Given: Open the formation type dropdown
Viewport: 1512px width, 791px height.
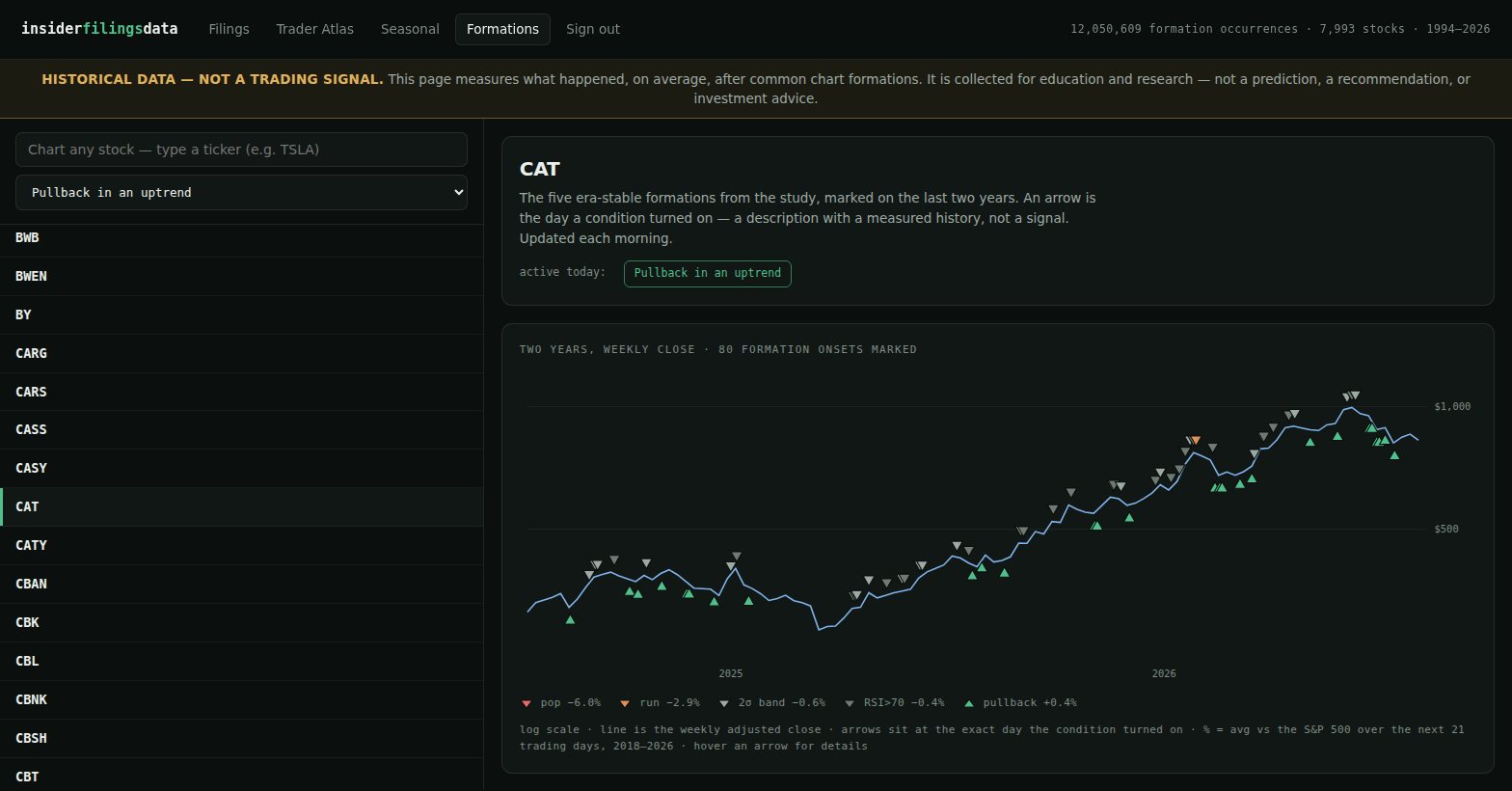Looking at the screenshot, I should [241, 193].
